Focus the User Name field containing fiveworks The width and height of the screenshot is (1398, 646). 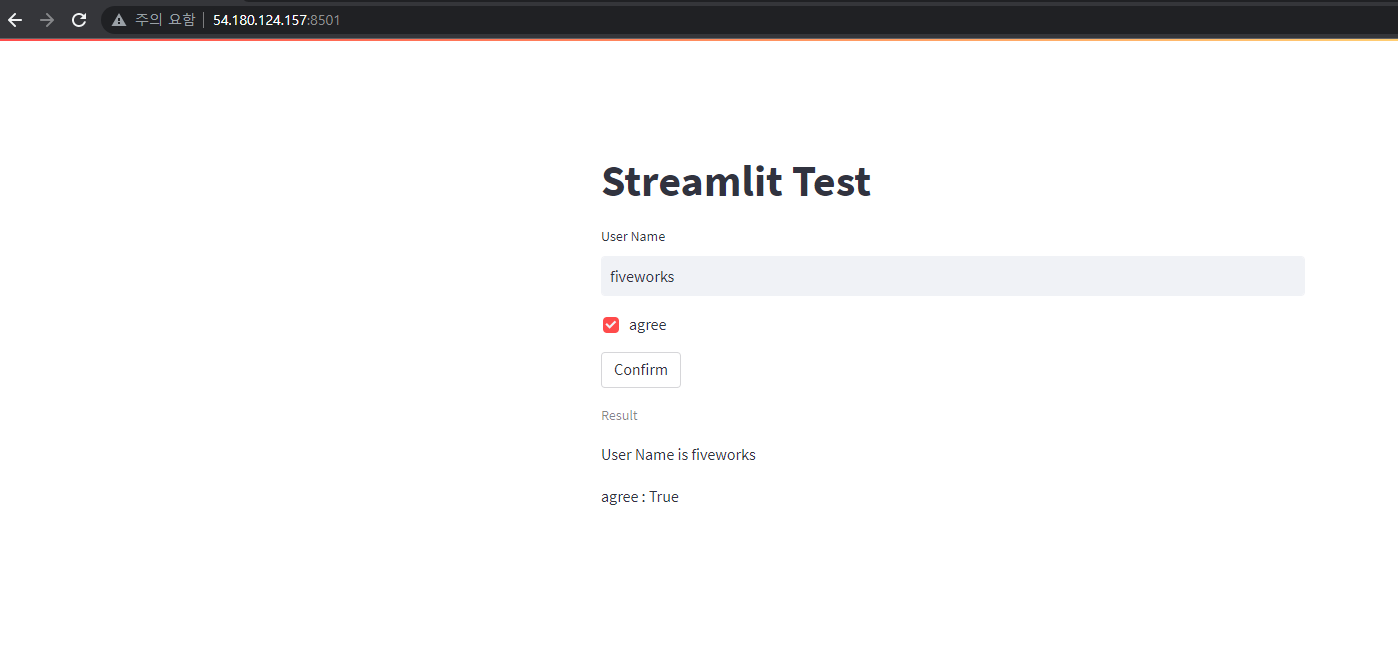point(953,276)
